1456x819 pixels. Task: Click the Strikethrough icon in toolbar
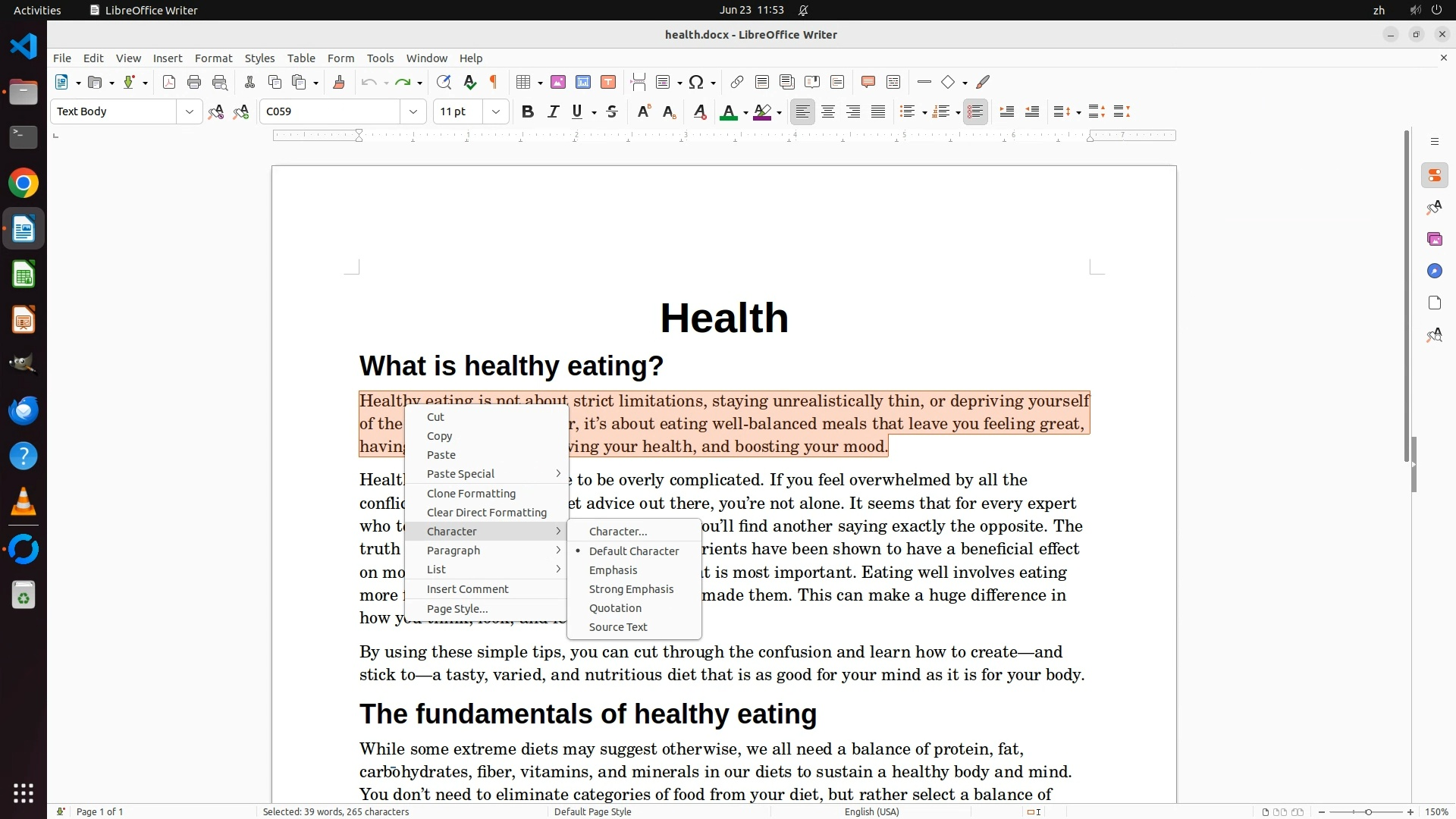[612, 111]
